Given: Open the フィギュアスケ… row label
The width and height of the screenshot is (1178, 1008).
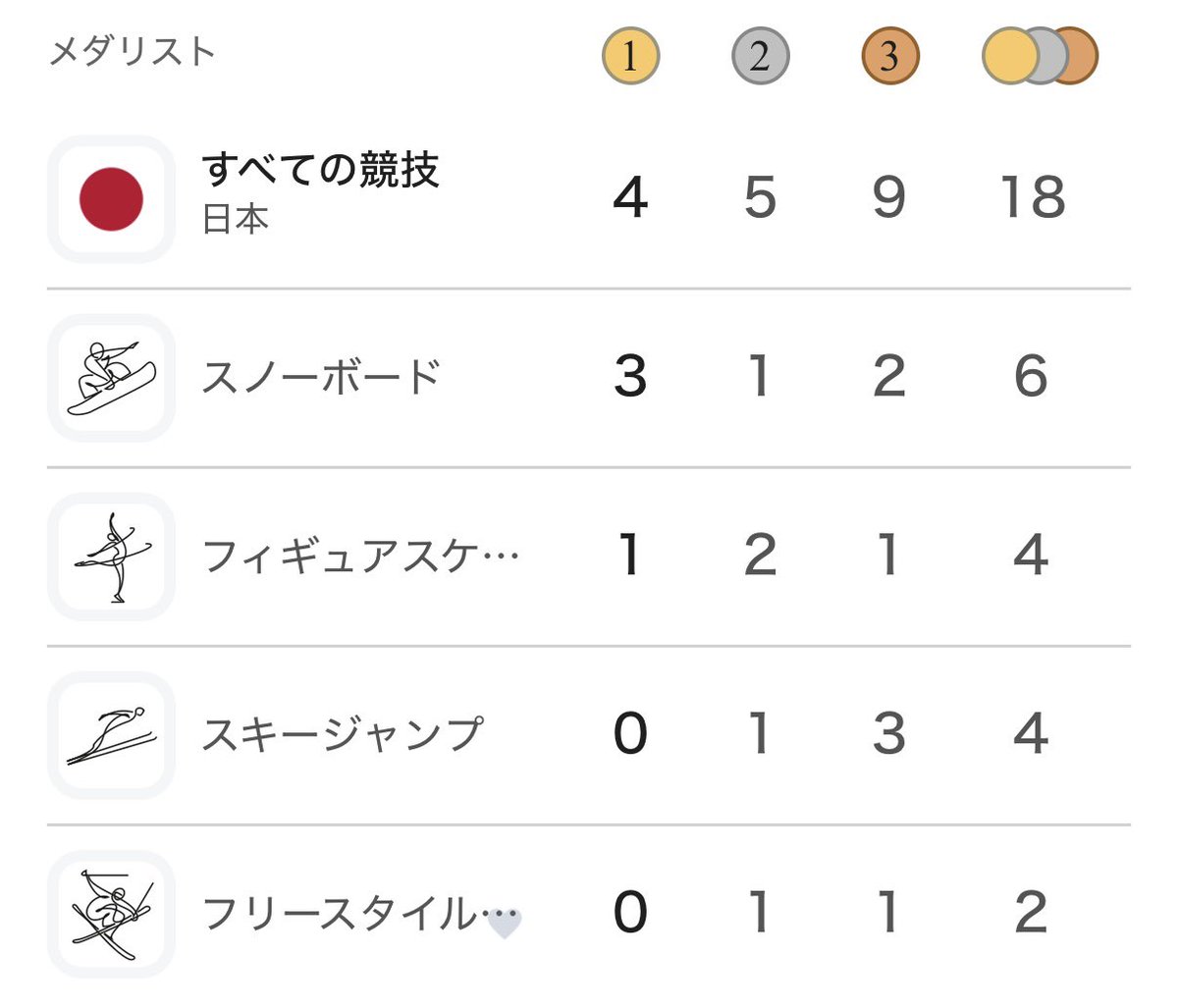Looking at the screenshot, I should (359, 557).
